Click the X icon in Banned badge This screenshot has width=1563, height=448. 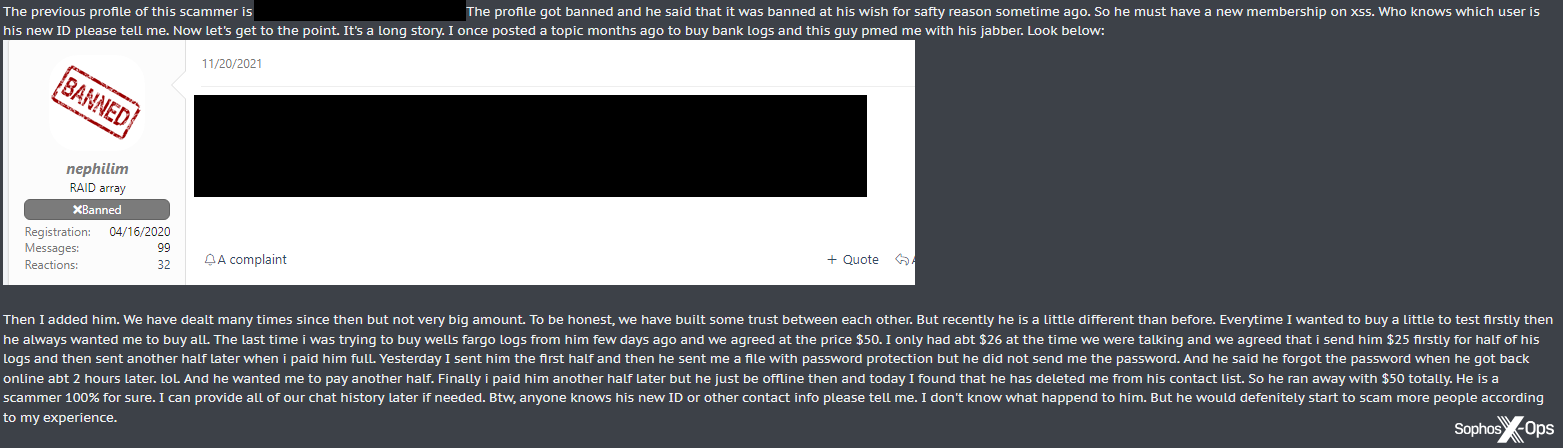(77, 210)
